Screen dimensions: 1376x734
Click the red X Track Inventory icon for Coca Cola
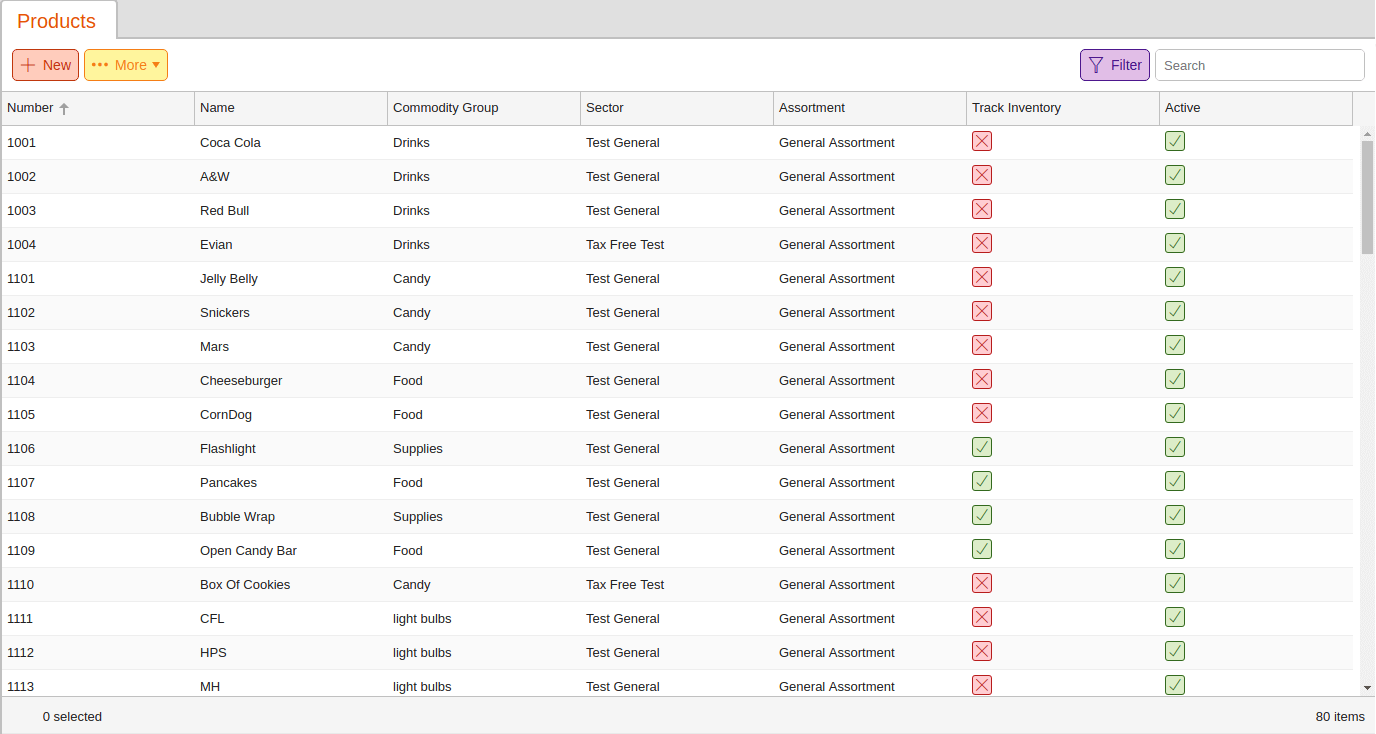981,141
